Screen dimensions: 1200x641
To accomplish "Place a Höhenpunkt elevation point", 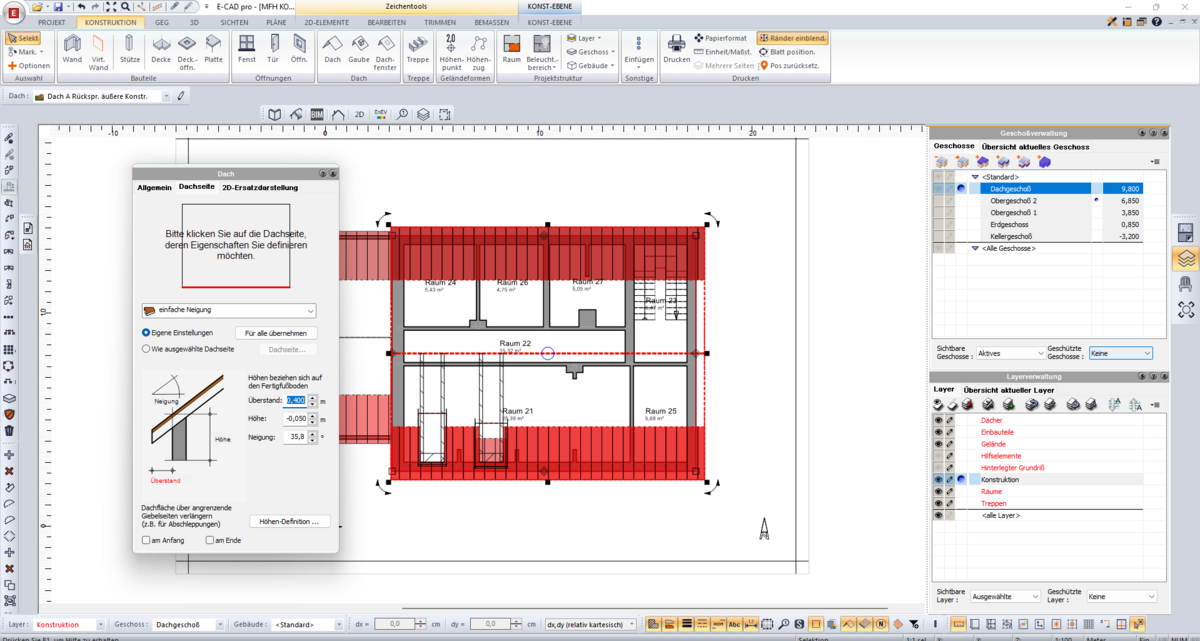I will [450, 51].
